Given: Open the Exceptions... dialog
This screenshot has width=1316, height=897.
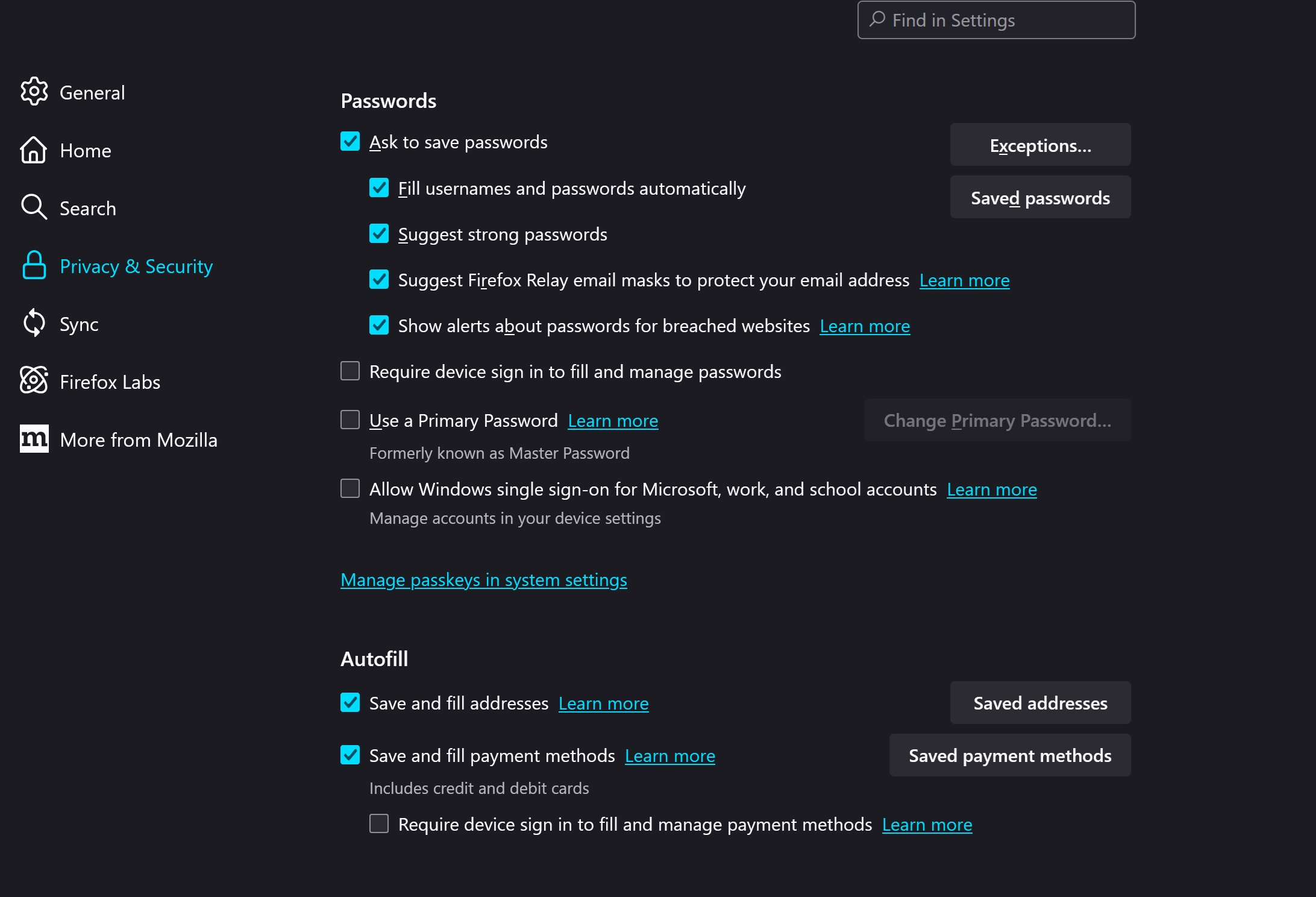Looking at the screenshot, I should coord(1040,145).
